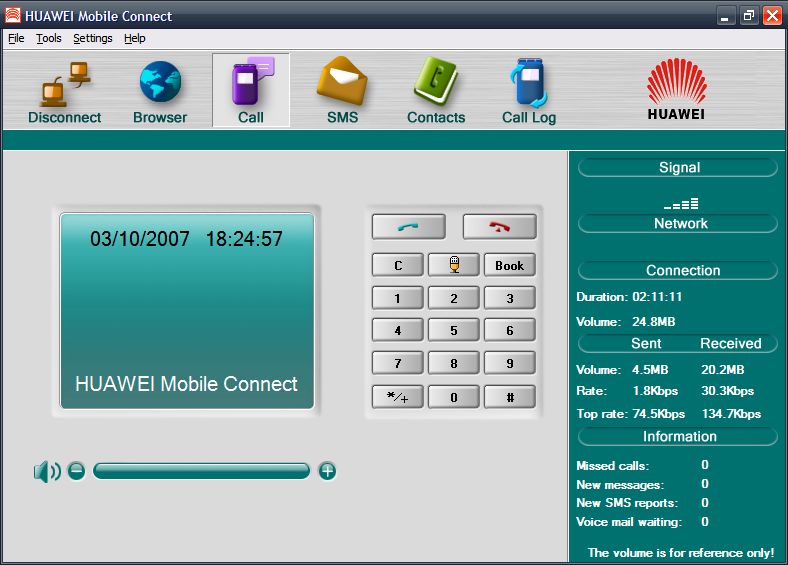Click the Connection panel header
Viewport: 788px width, 565px height.
click(x=678, y=270)
